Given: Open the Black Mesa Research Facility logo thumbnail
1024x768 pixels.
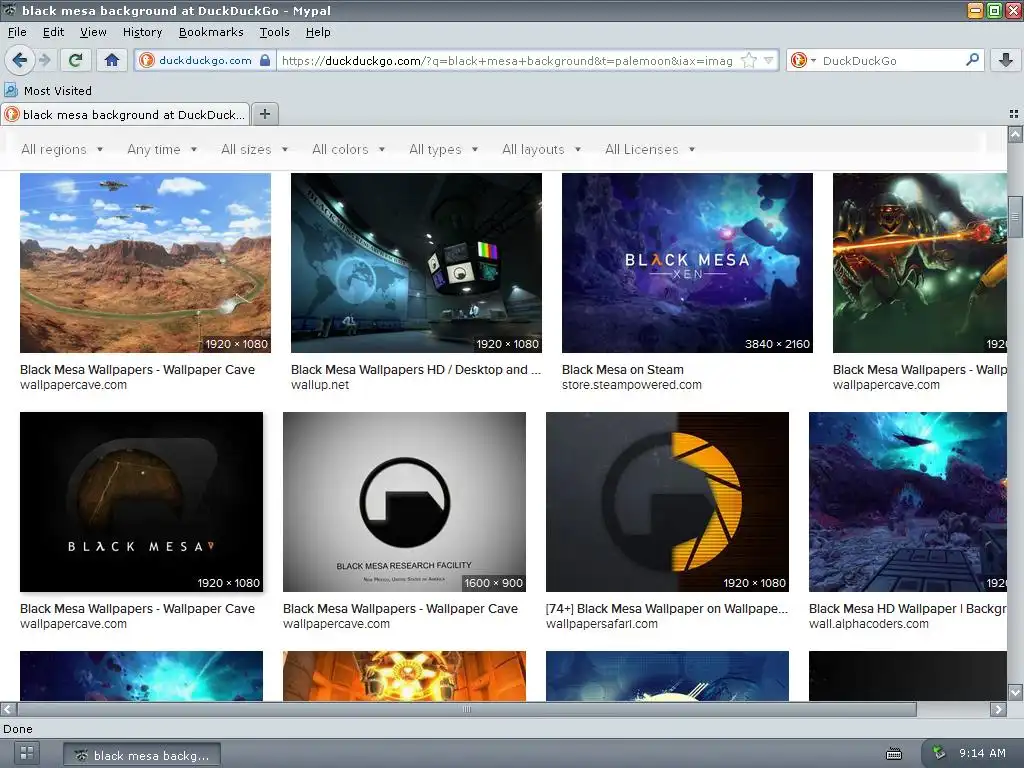Looking at the screenshot, I should coord(404,502).
